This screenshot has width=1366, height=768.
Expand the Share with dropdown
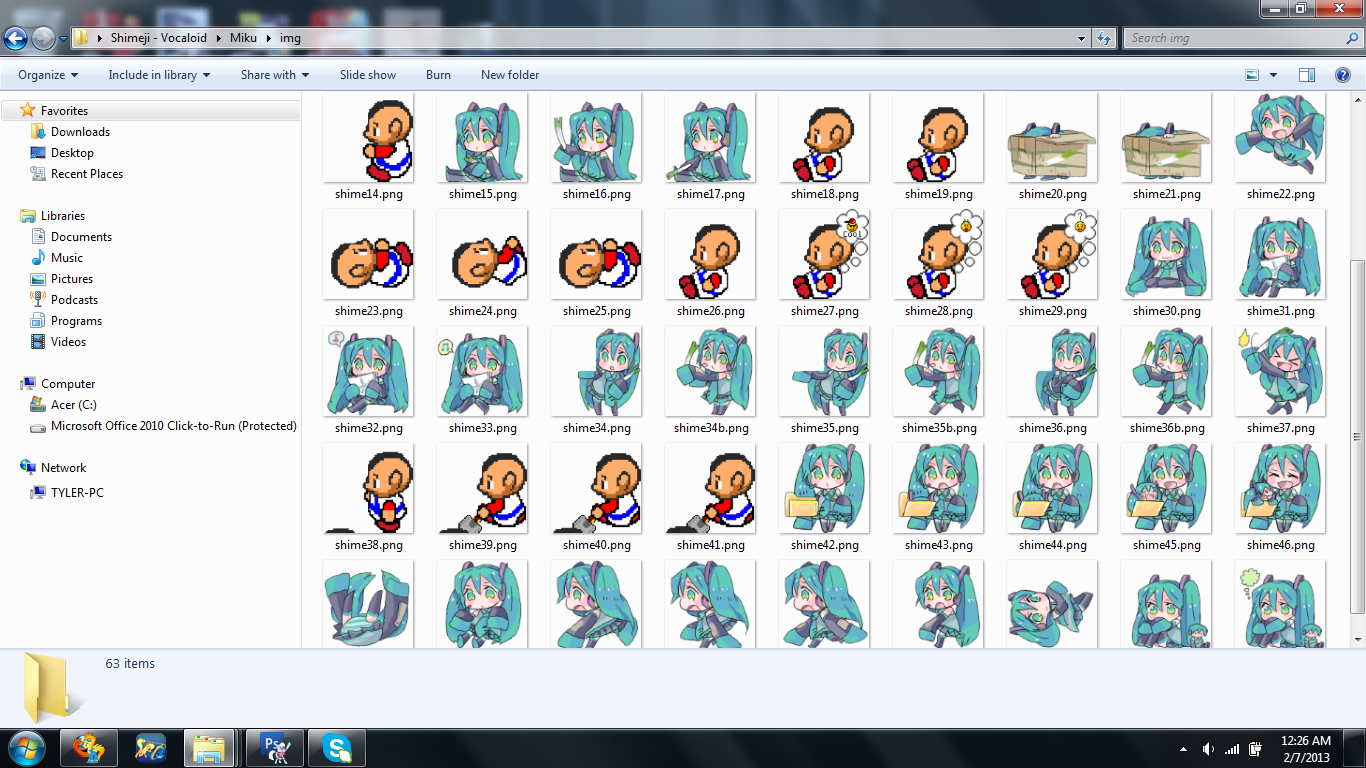(274, 75)
